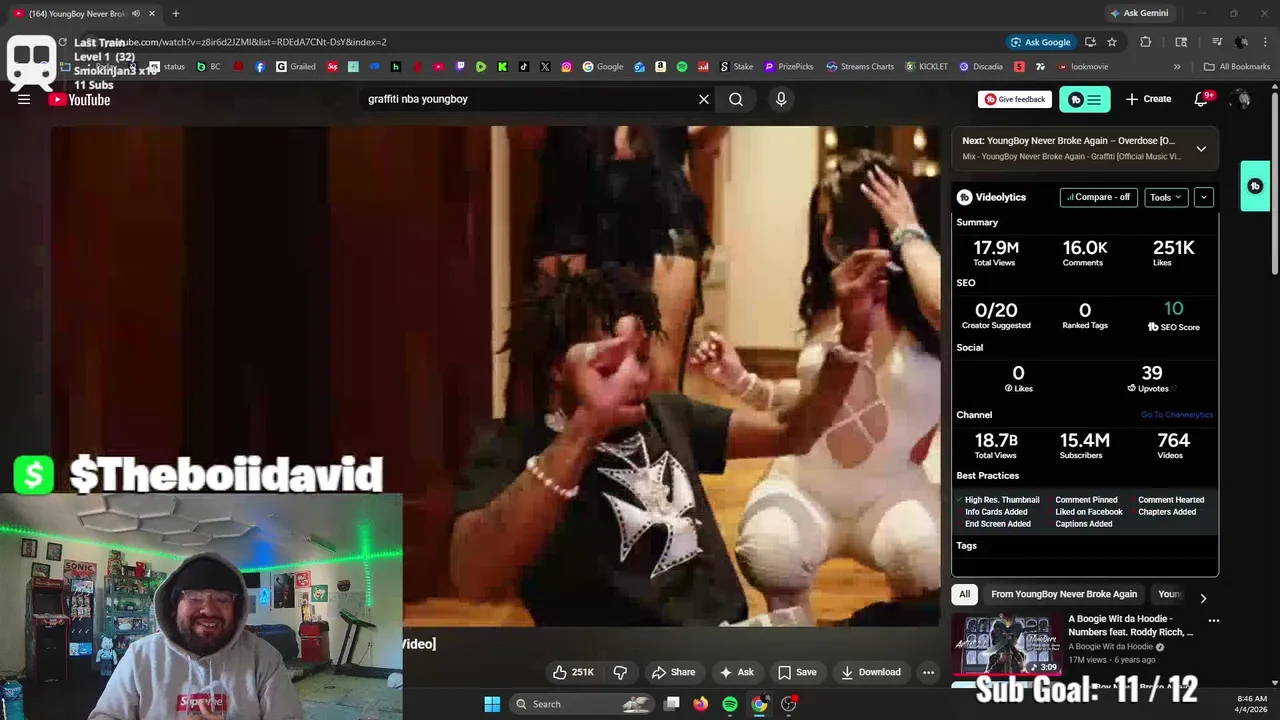Image resolution: width=1280 pixels, height=720 pixels.
Task: Open more actions ellipsis under video
Action: [928, 672]
